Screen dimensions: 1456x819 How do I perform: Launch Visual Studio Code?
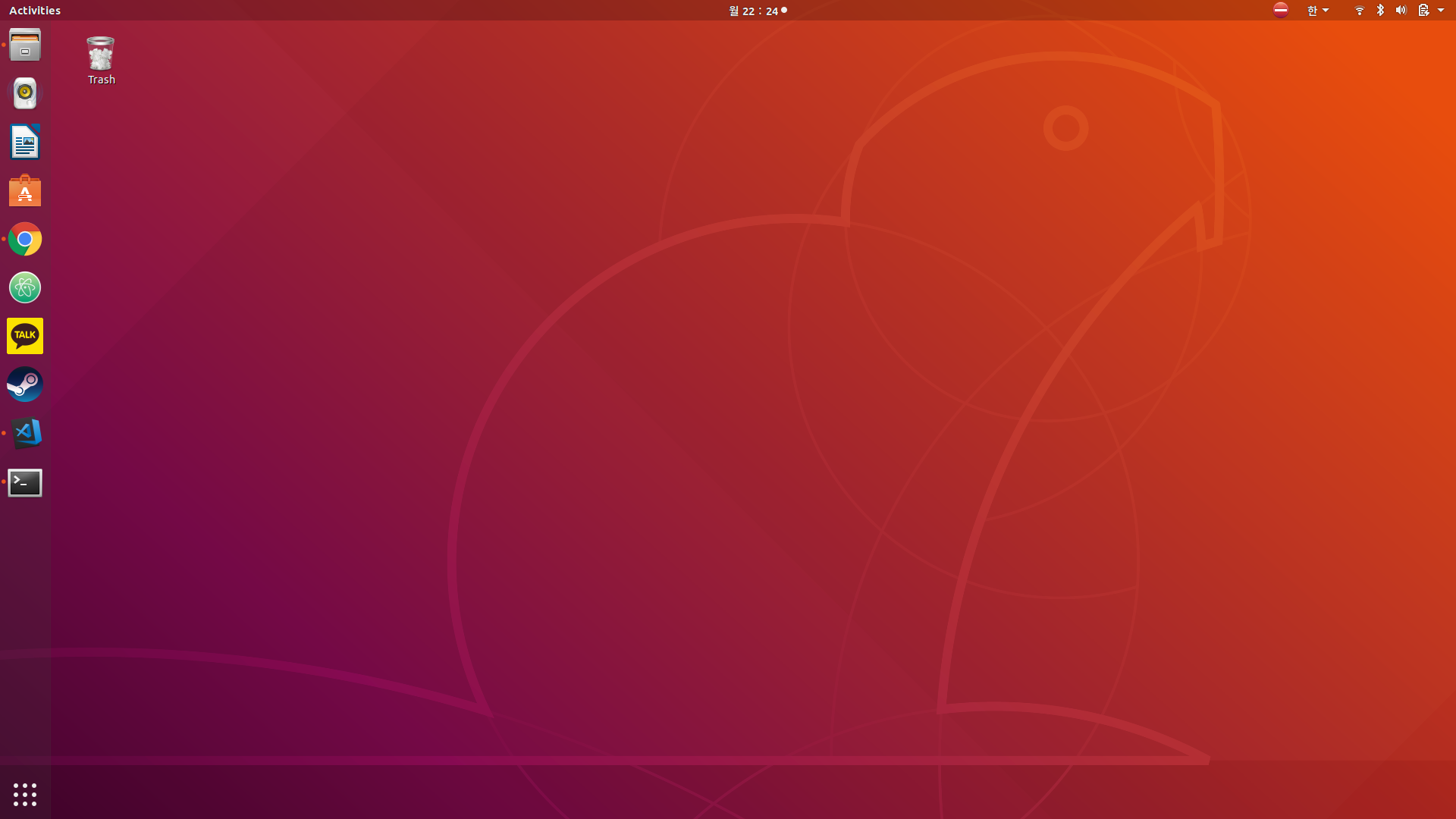[x=25, y=433]
